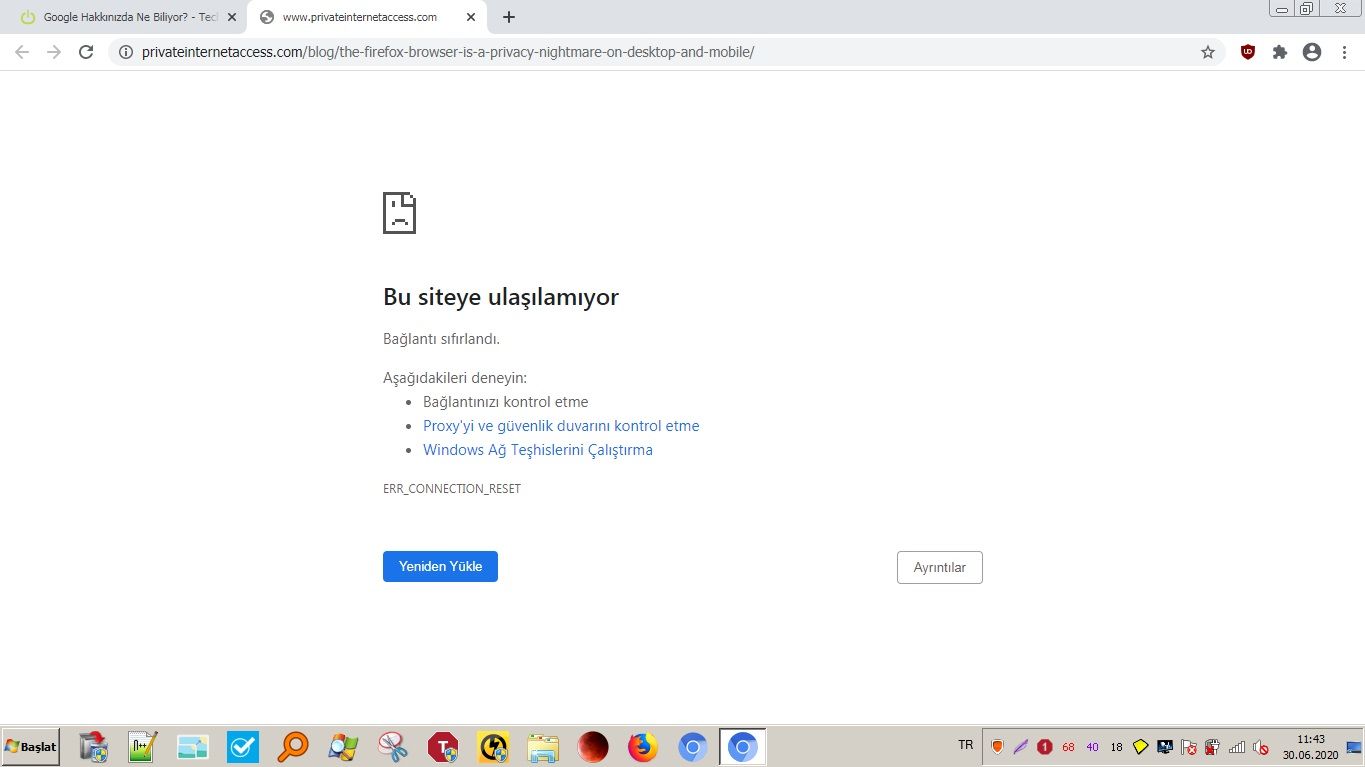Click the sad page error icon

(x=399, y=213)
